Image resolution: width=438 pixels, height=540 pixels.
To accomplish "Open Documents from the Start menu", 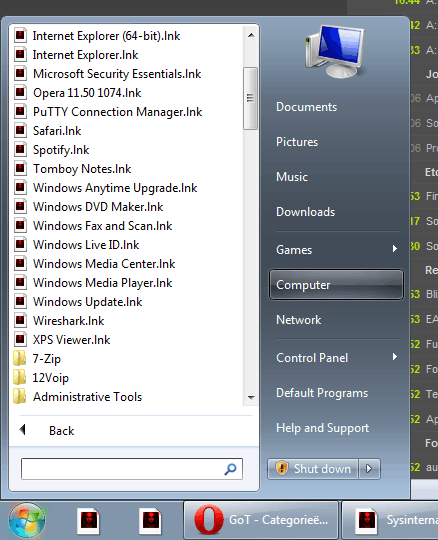I will pyautogui.click(x=306, y=107).
